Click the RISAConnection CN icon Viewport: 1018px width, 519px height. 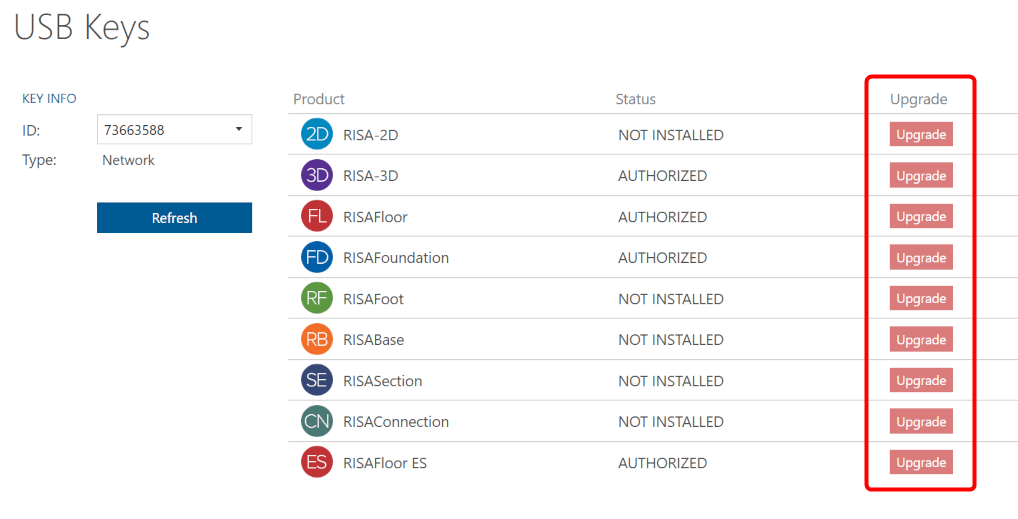click(317, 422)
